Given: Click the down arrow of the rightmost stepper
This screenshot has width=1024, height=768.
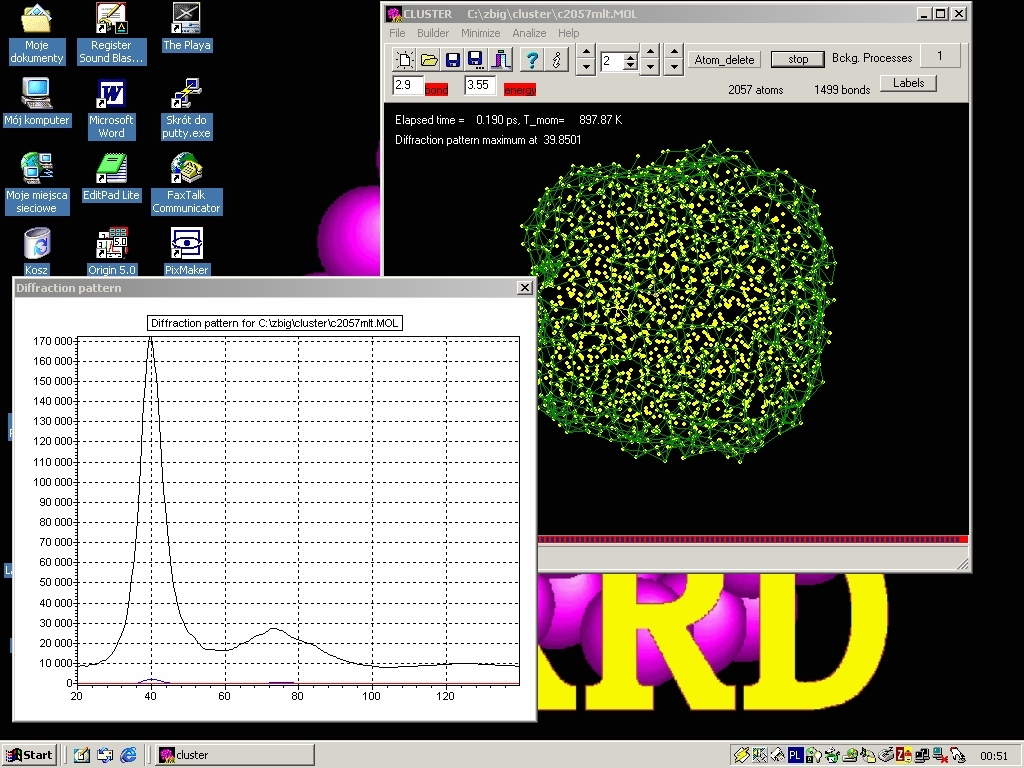Looking at the screenshot, I should tap(674, 67).
